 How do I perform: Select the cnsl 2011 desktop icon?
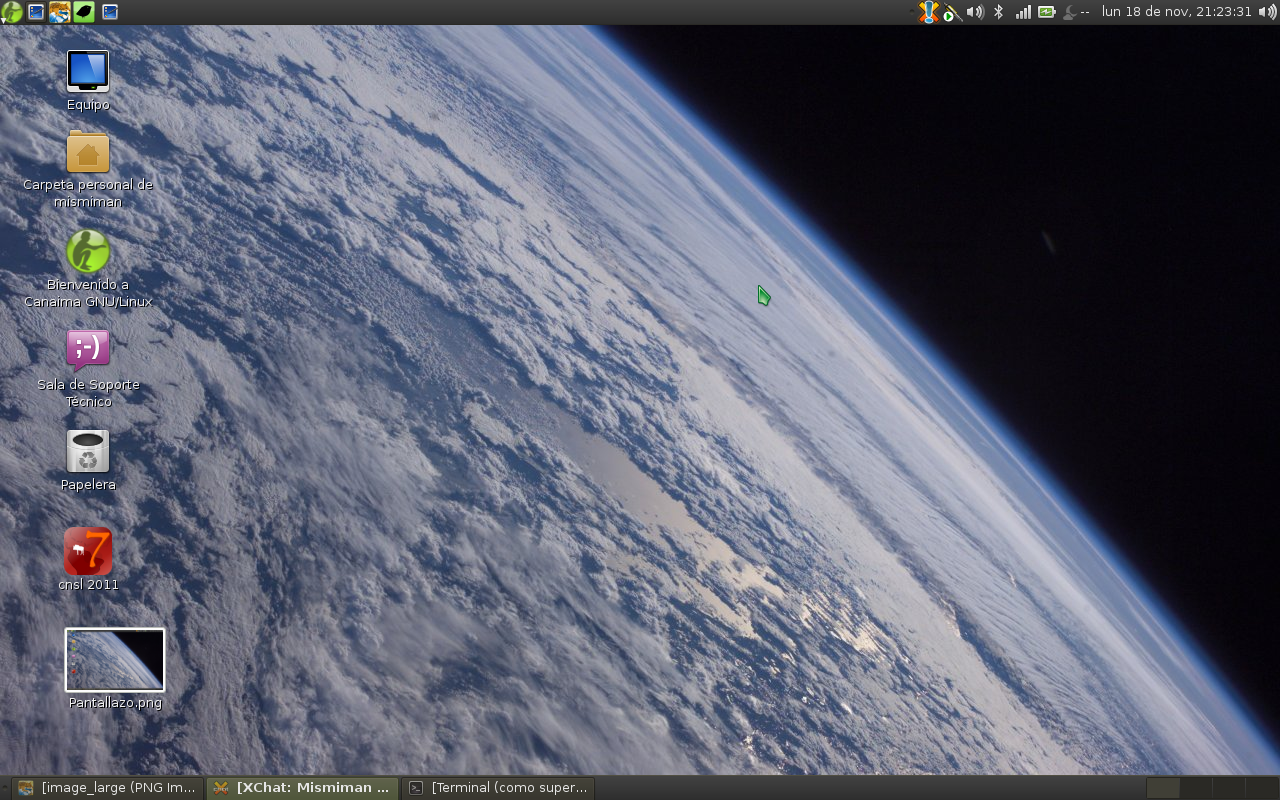click(x=88, y=560)
